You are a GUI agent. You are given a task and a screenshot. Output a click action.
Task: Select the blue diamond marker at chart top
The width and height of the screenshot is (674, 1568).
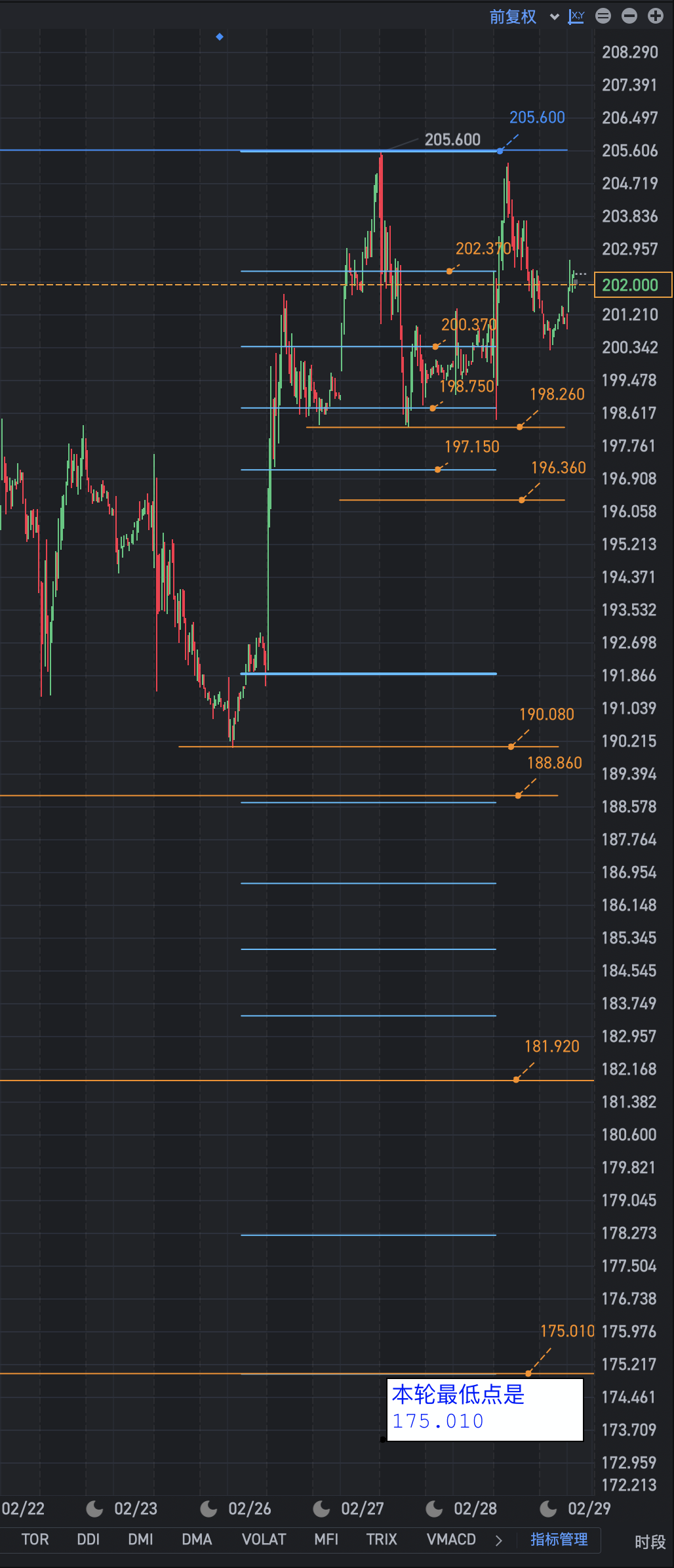[x=220, y=37]
